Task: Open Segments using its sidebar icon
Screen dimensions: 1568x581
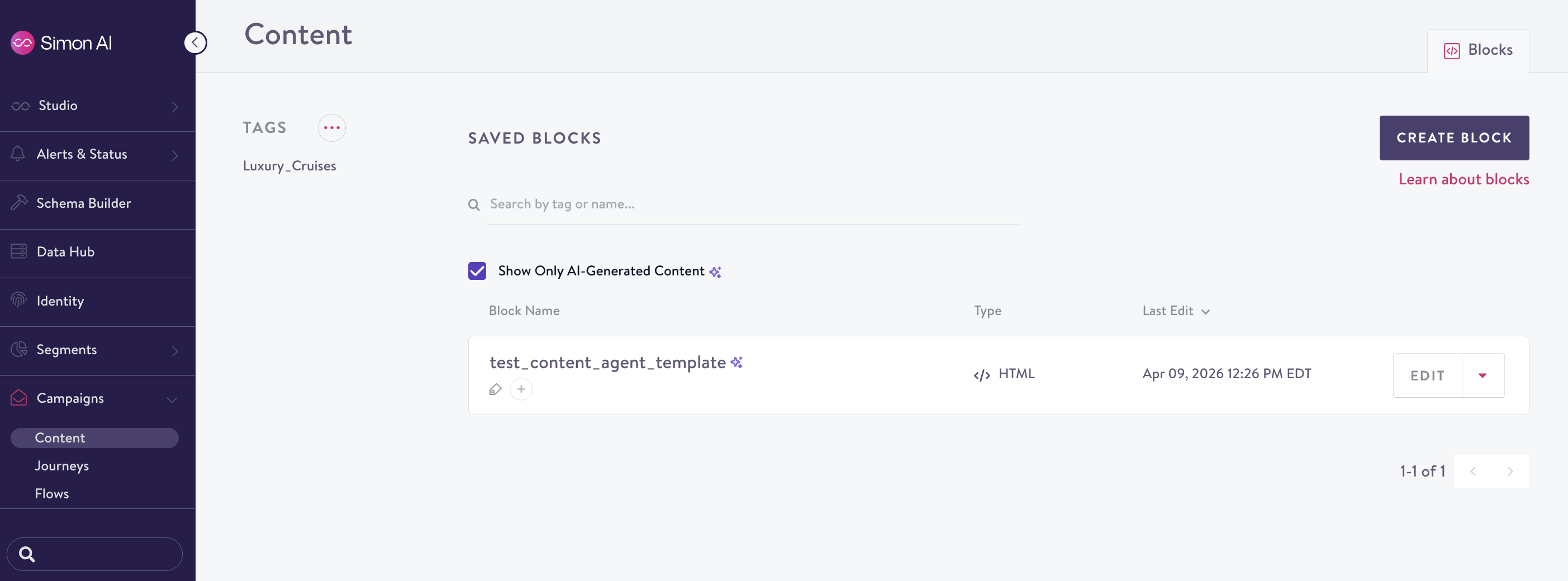Action: [19, 349]
